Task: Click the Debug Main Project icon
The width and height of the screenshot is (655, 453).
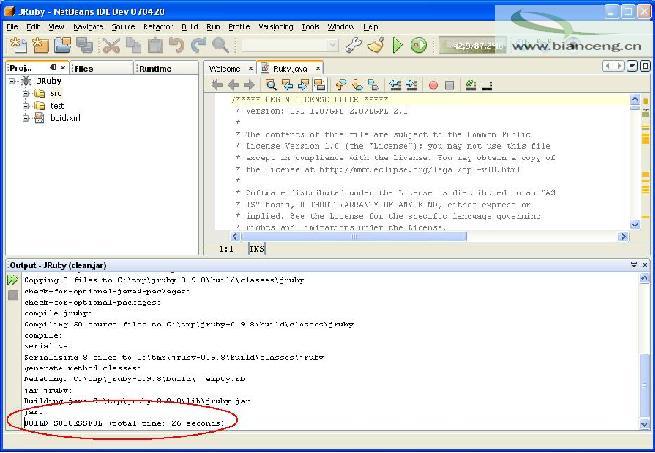Action: (419, 45)
